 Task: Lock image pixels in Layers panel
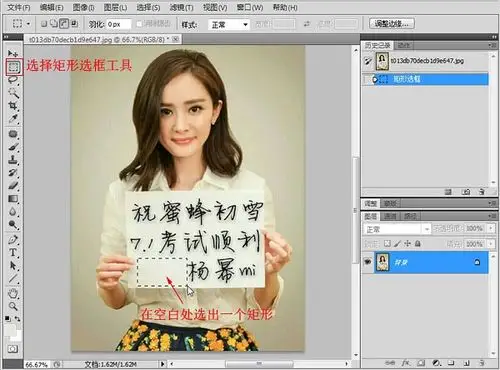coord(397,244)
